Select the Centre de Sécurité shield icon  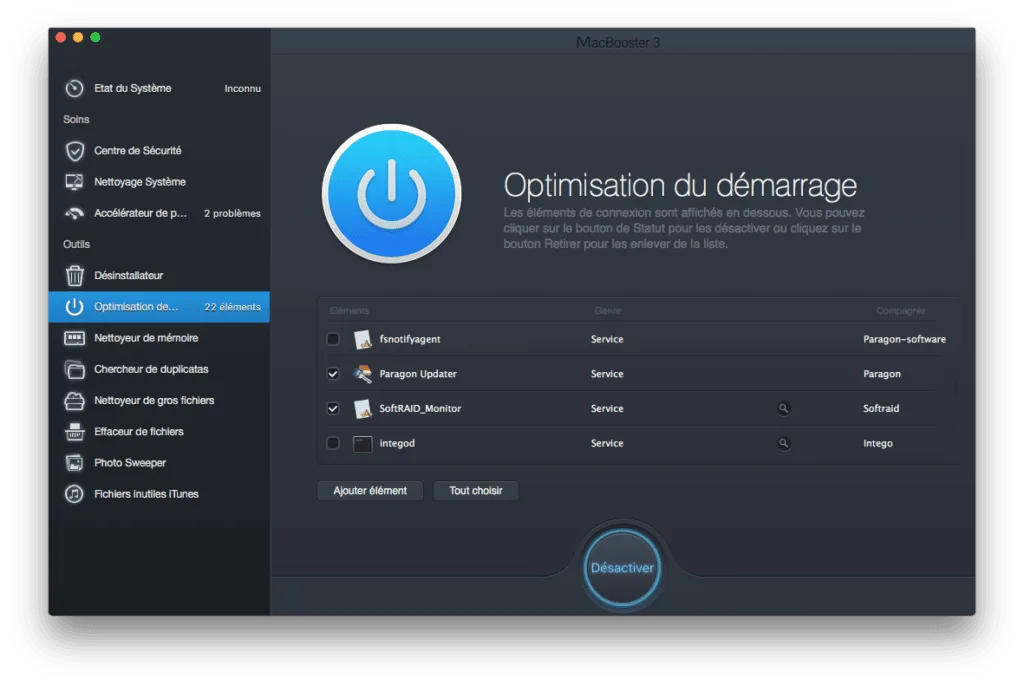click(74, 150)
